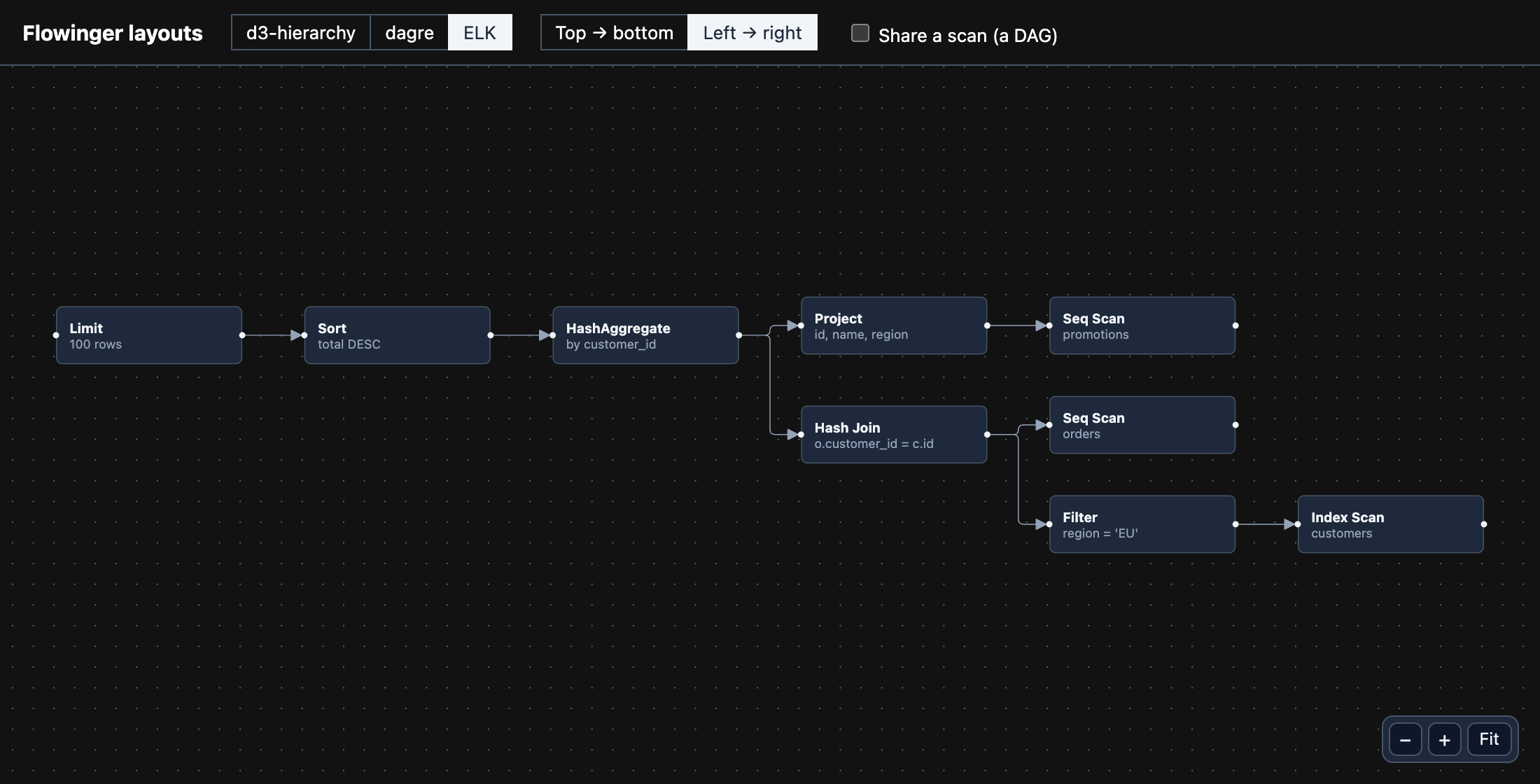Click the zoom out minus button

coord(1405,740)
